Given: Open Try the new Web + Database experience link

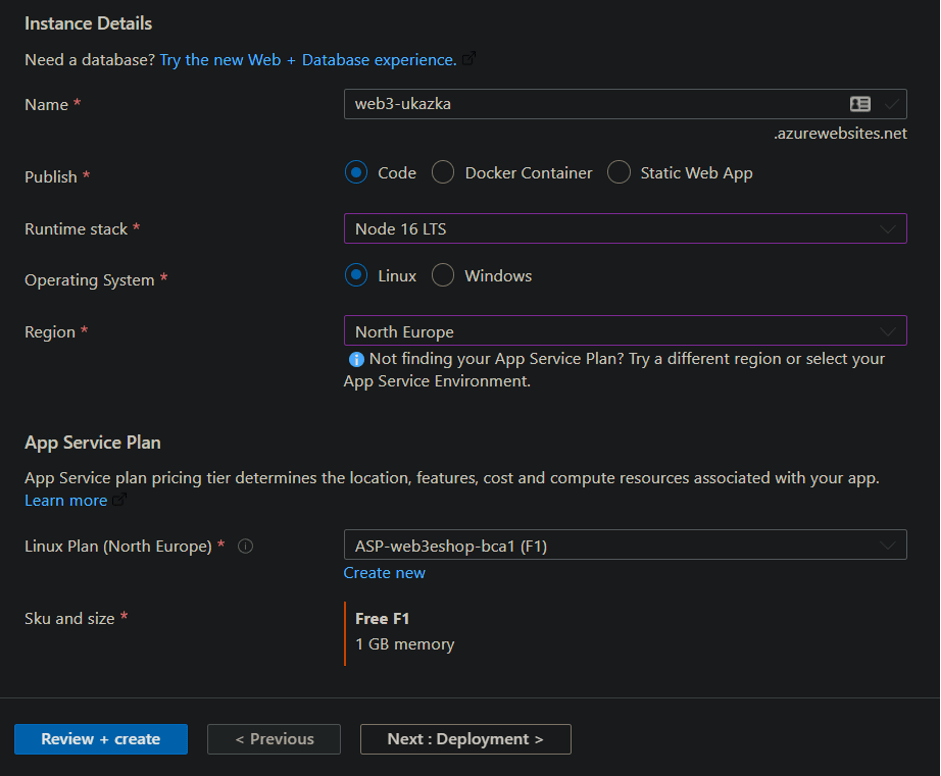Looking at the screenshot, I should pyautogui.click(x=307, y=60).
